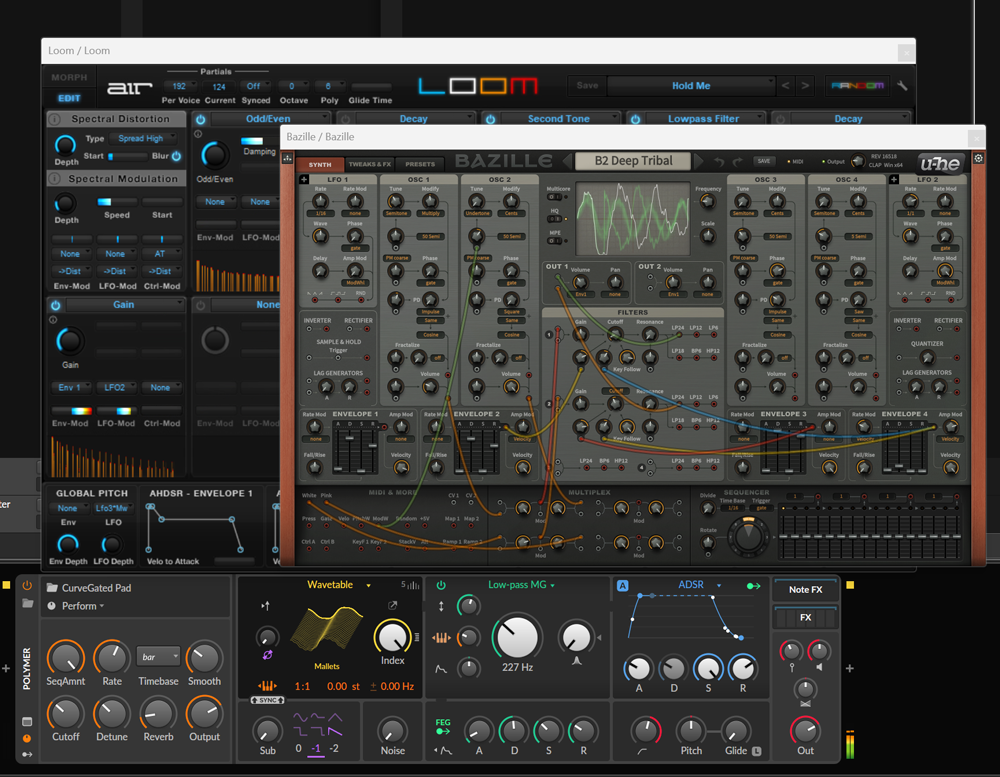Click the Note FX button

805,590
